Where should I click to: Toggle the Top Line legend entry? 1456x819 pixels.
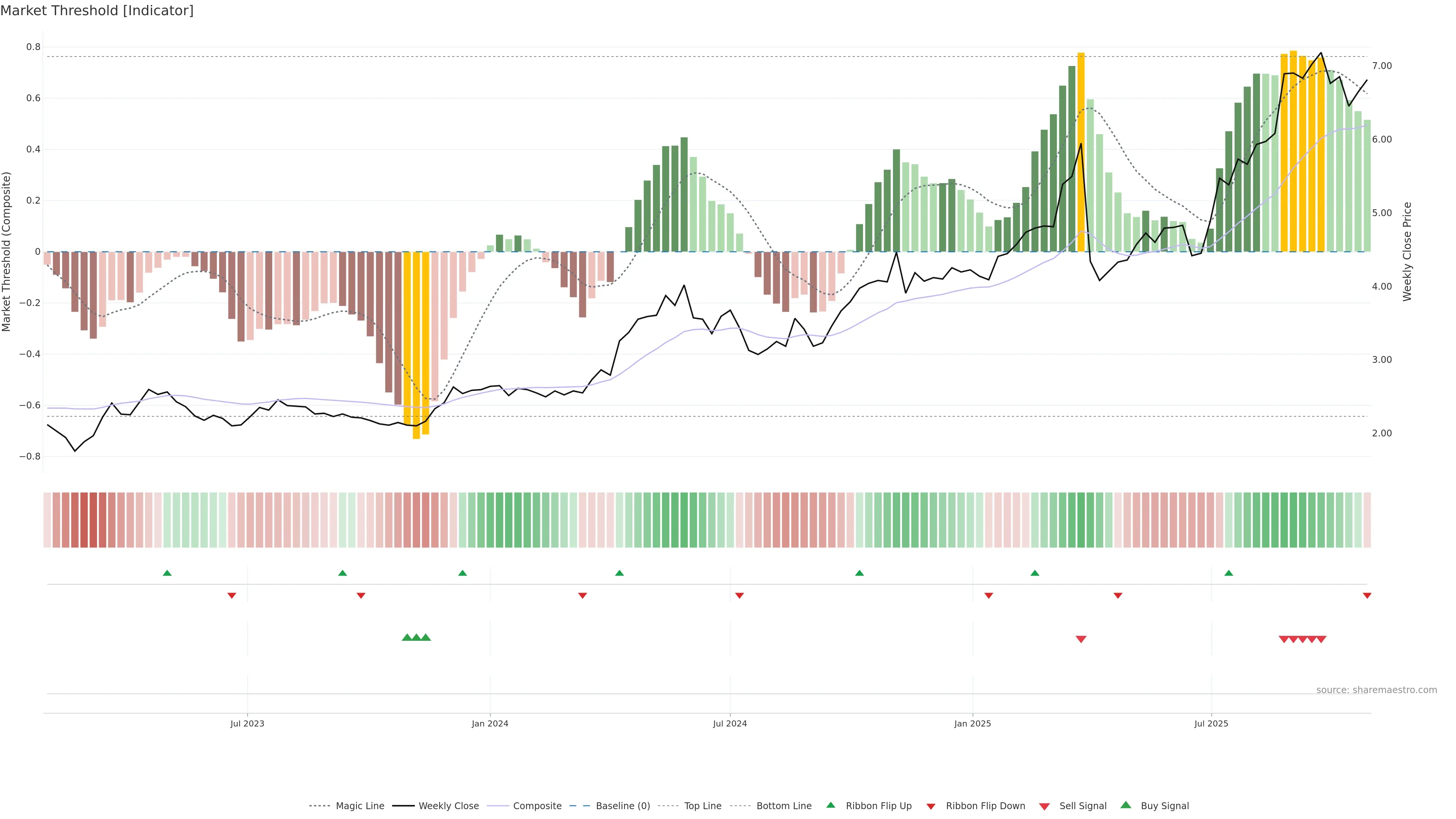703,806
